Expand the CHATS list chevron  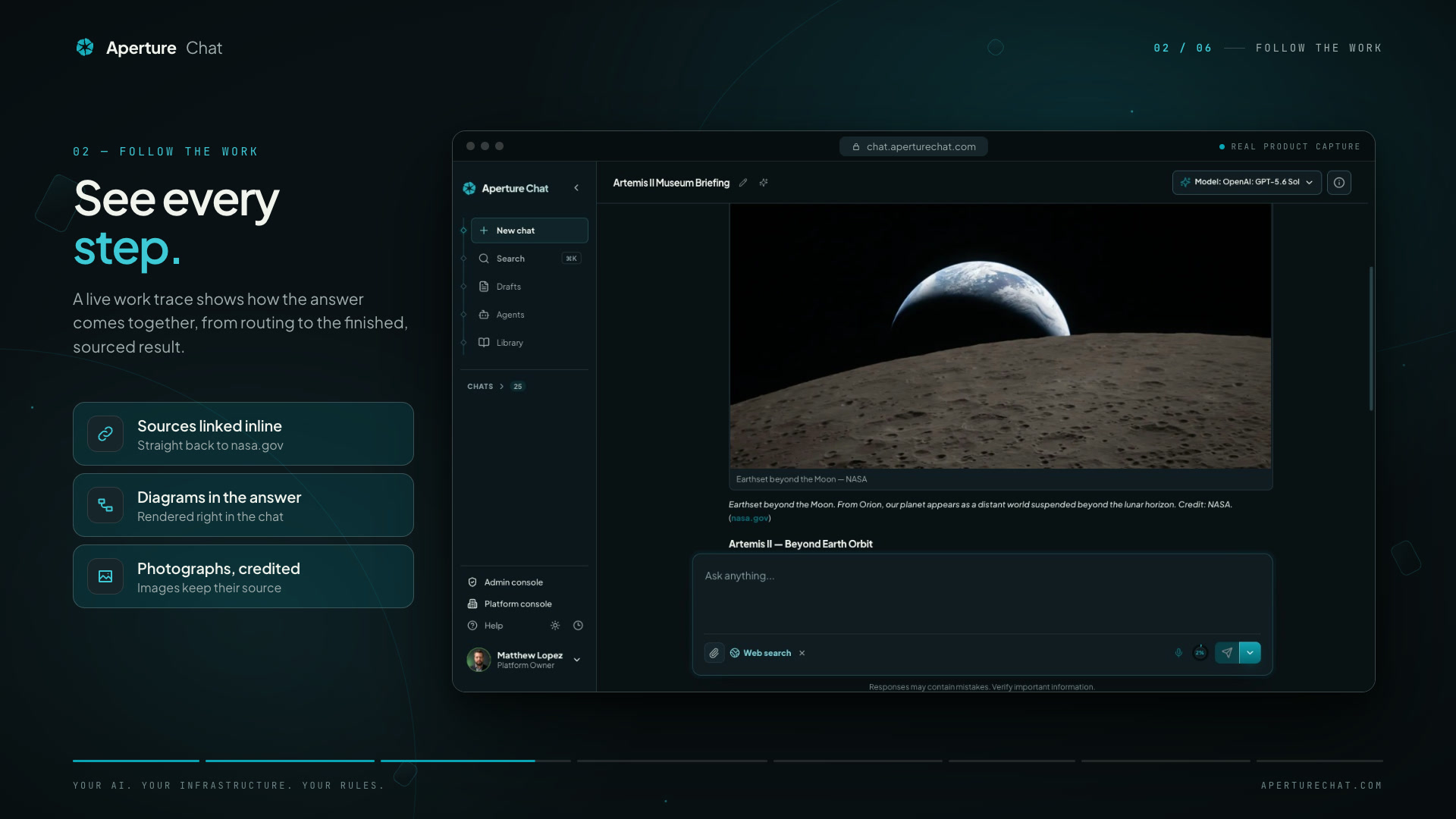(501, 387)
